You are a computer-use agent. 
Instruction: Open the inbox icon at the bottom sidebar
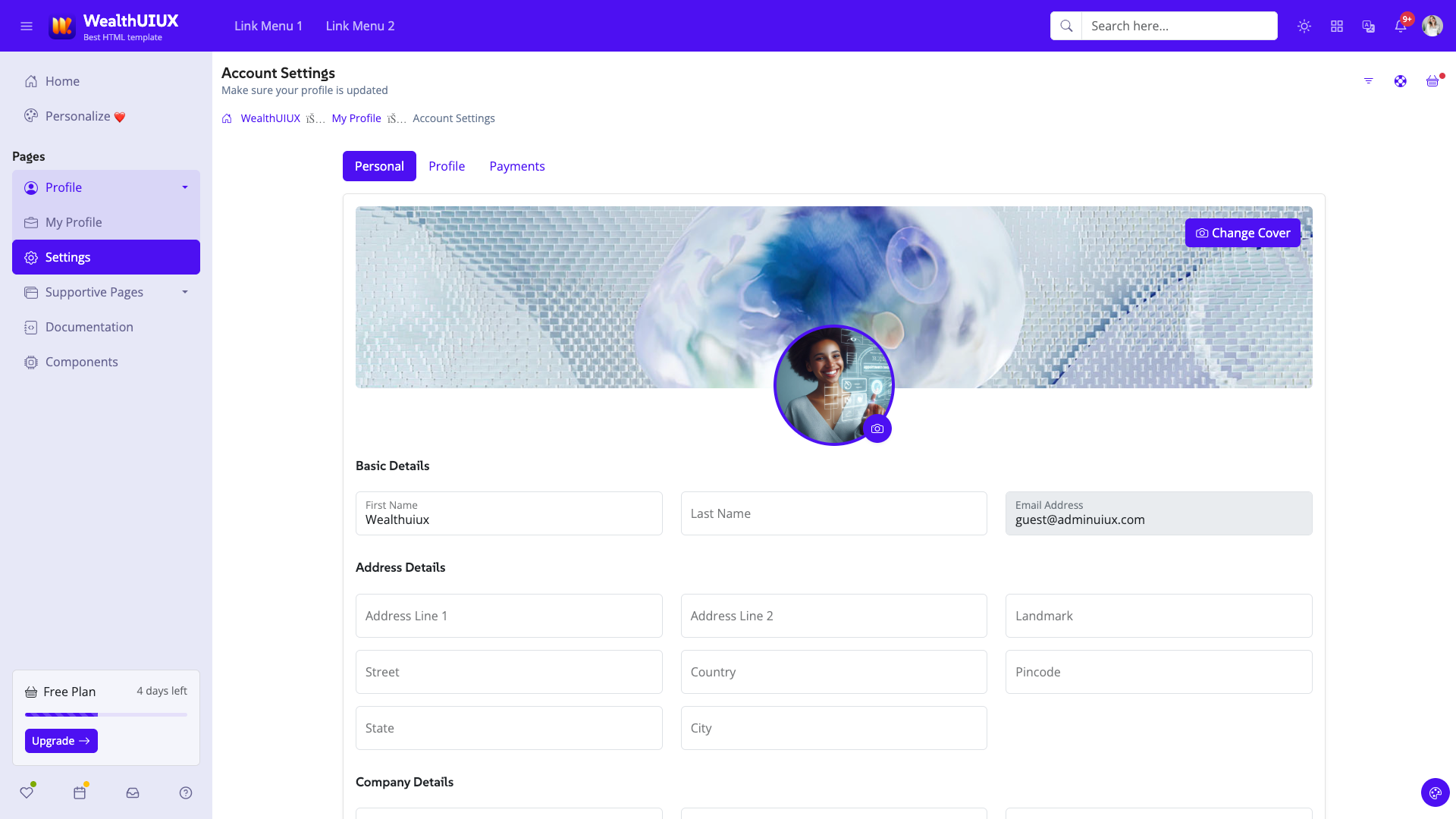pos(133,792)
